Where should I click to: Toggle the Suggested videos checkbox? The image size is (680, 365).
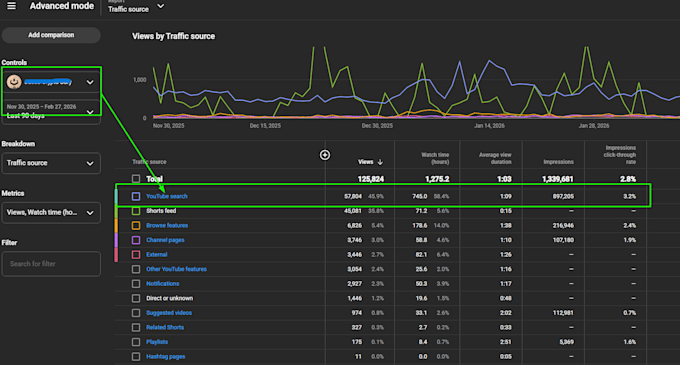point(136,313)
